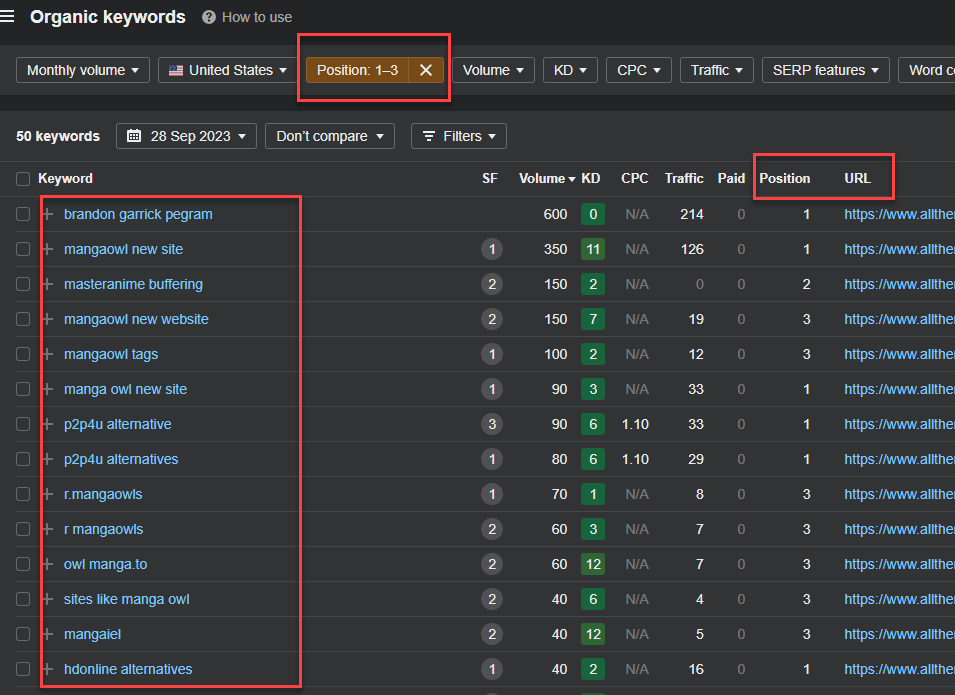Viewport: 955px width, 695px height.
Task: Open the Don't compare dropdown
Action: pyautogui.click(x=330, y=136)
